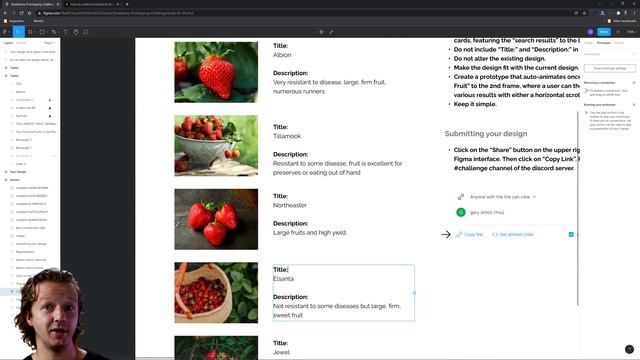640x360 pixels.
Task: Select the Add comment tool
Action: [86, 32]
